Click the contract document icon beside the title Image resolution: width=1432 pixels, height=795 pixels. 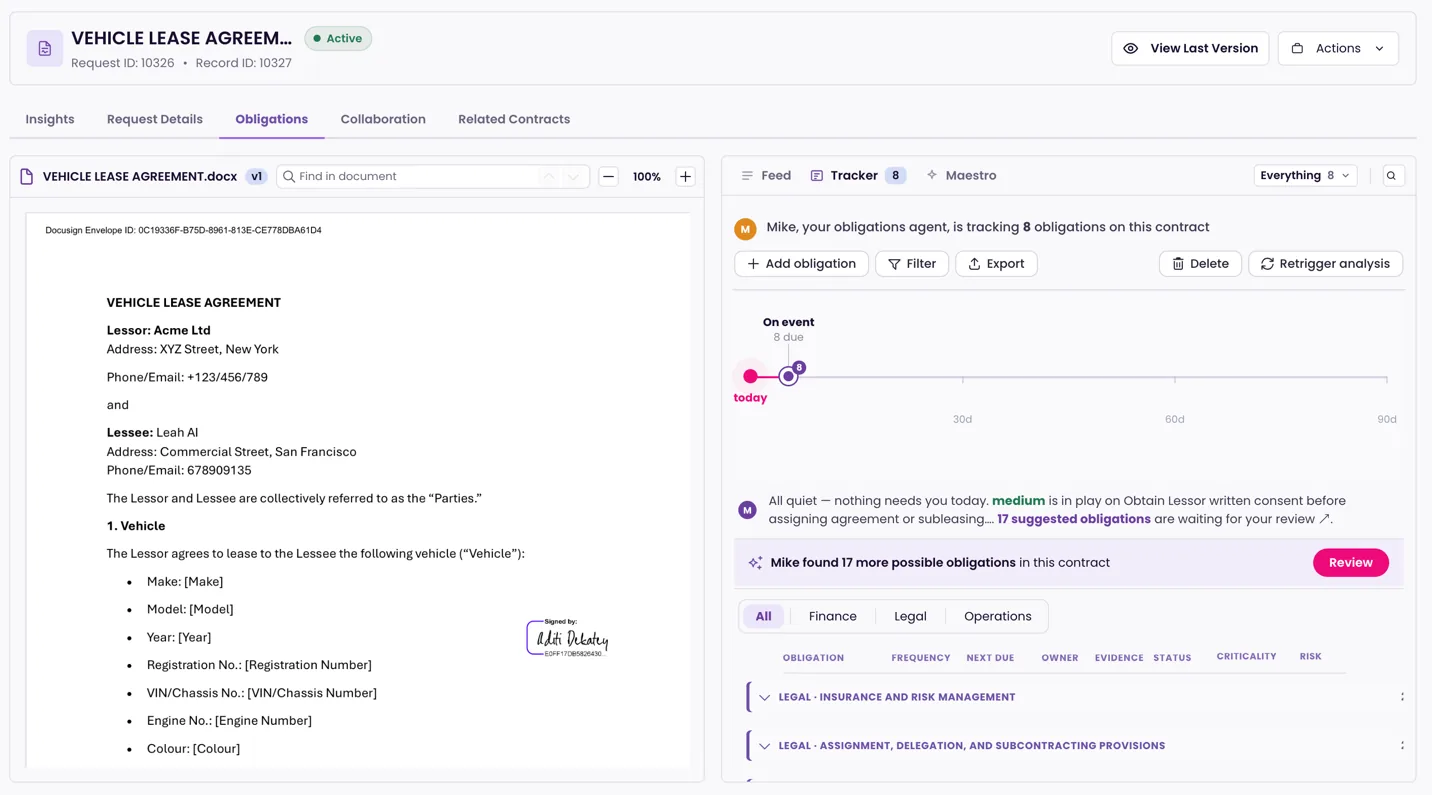point(45,48)
